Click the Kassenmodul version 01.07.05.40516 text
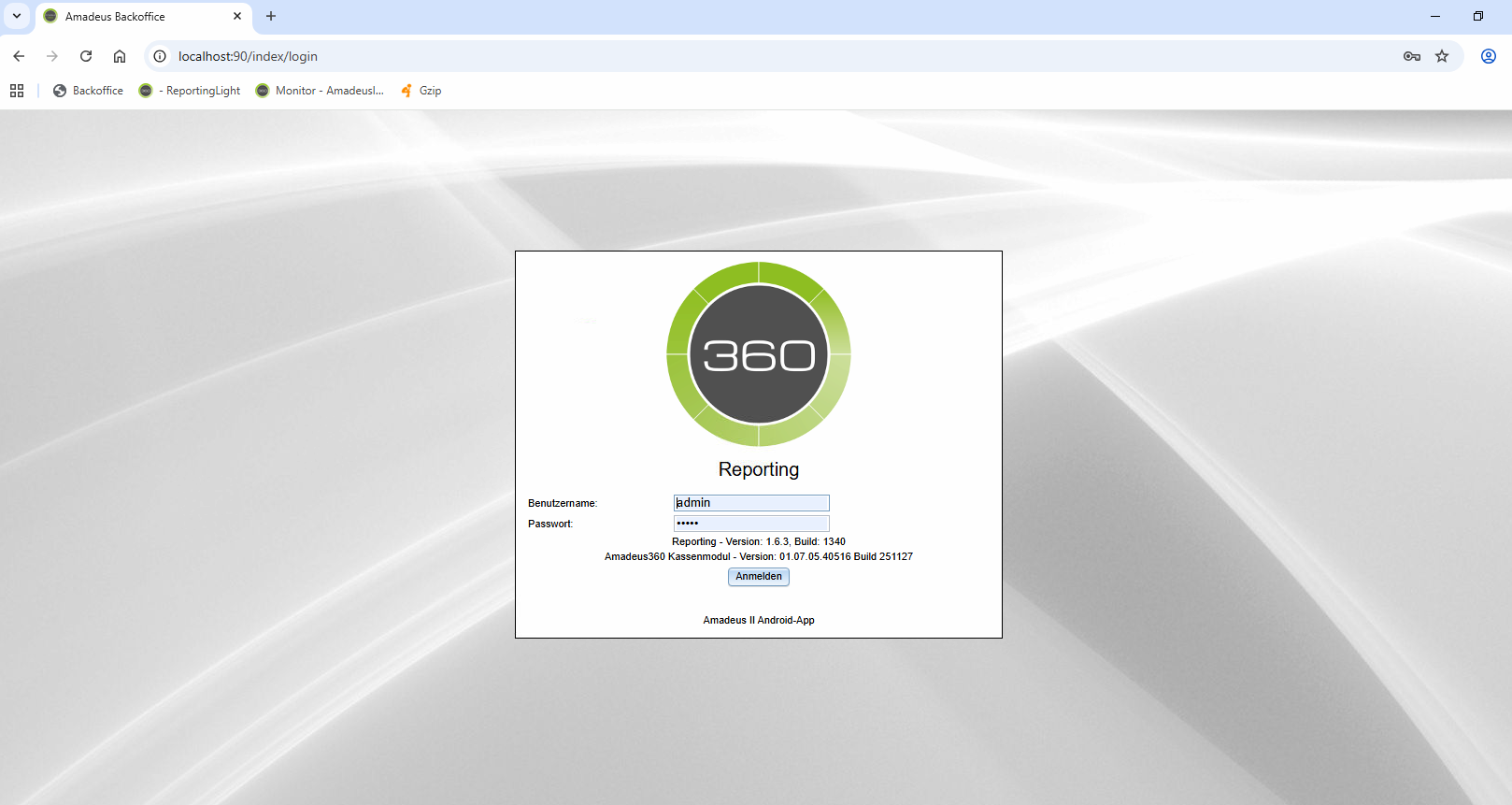This screenshot has width=1512, height=805. [759, 556]
